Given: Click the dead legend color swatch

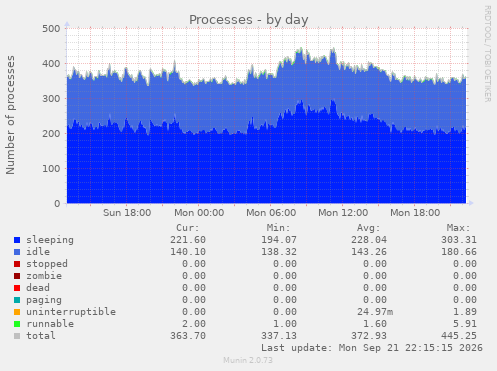Looking at the screenshot, I should pyautogui.click(x=17, y=288).
